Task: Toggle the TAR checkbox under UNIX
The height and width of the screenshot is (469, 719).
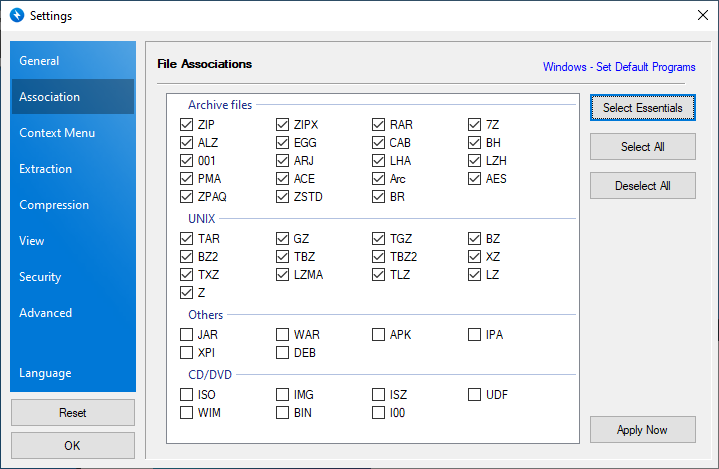Action: [187, 239]
